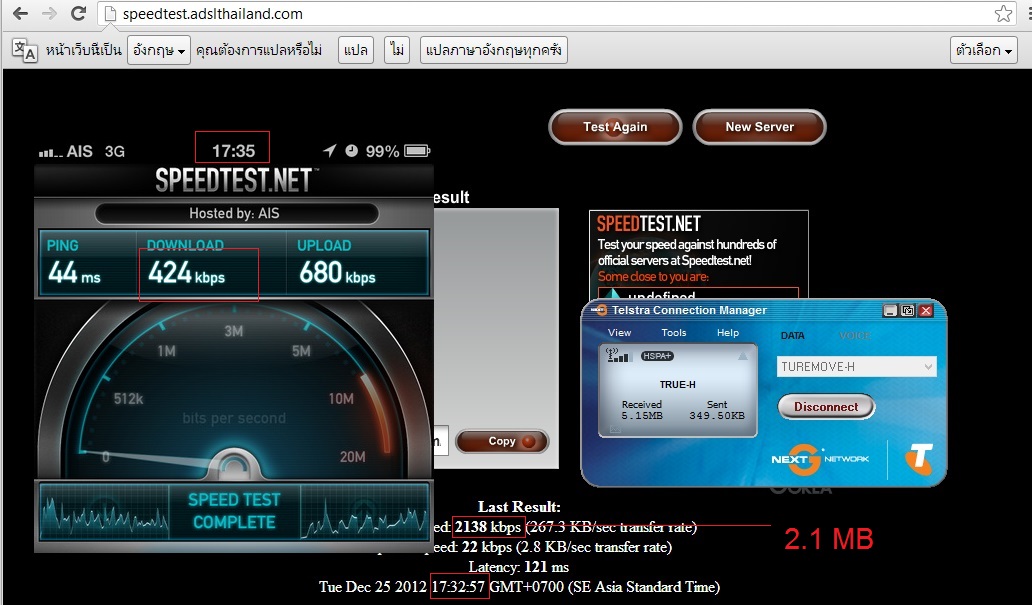Viewport: 1032px width, 605px height.
Task: Tap the location arrow in phone status bar
Action: (330, 151)
